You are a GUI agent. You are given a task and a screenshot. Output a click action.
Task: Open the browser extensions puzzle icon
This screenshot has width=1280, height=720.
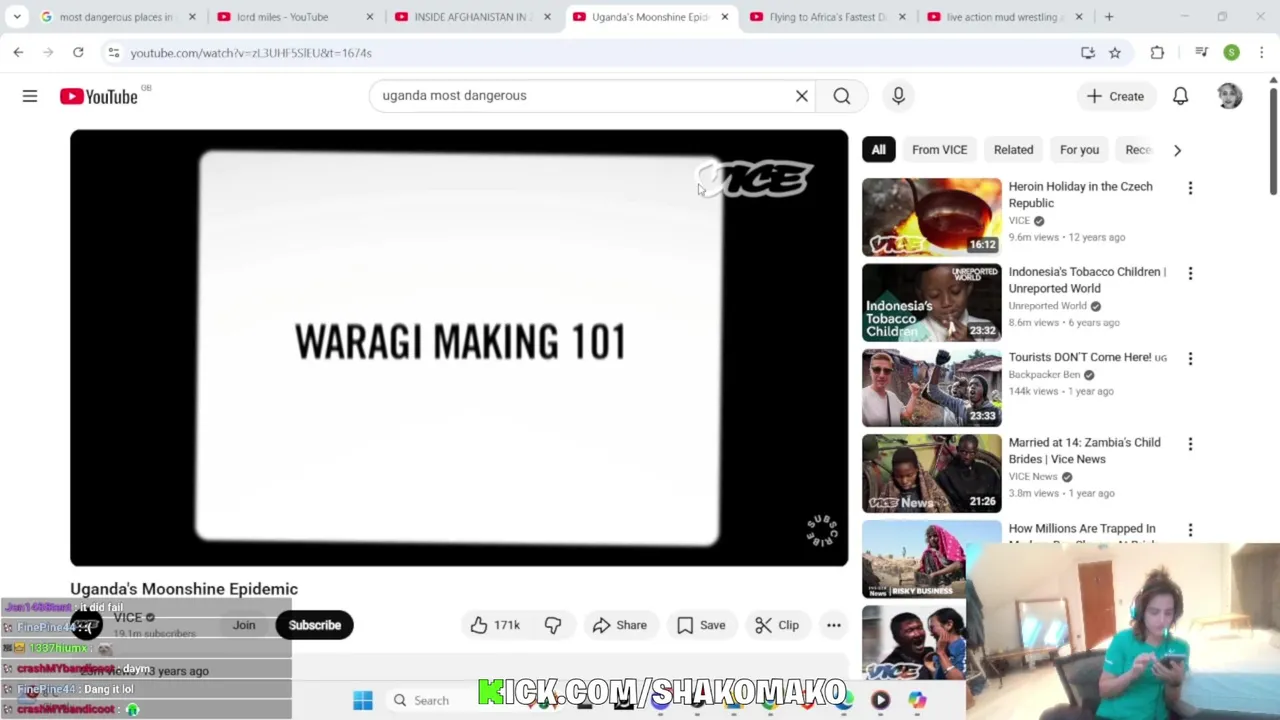tap(1157, 52)
